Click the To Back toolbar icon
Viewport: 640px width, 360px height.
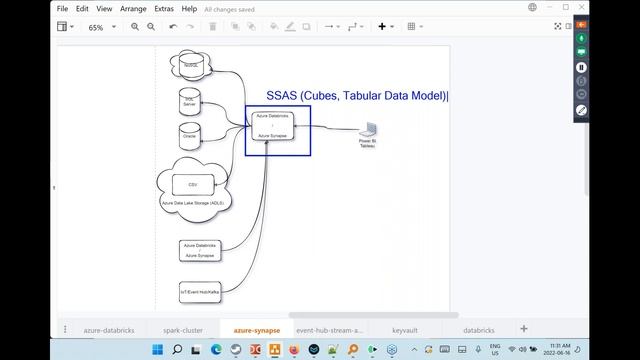(251, 27)
